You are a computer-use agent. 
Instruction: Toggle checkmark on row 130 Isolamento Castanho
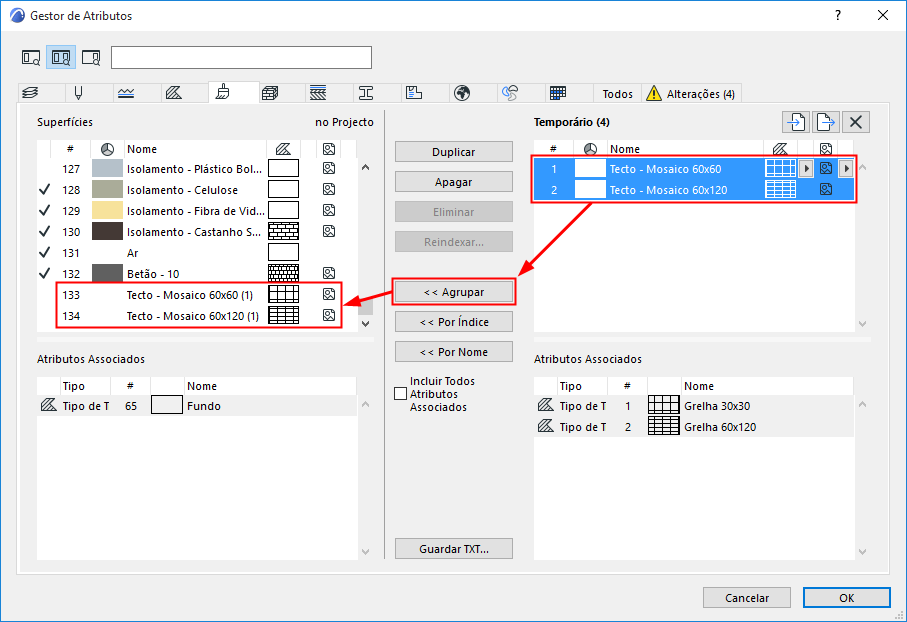45,232
